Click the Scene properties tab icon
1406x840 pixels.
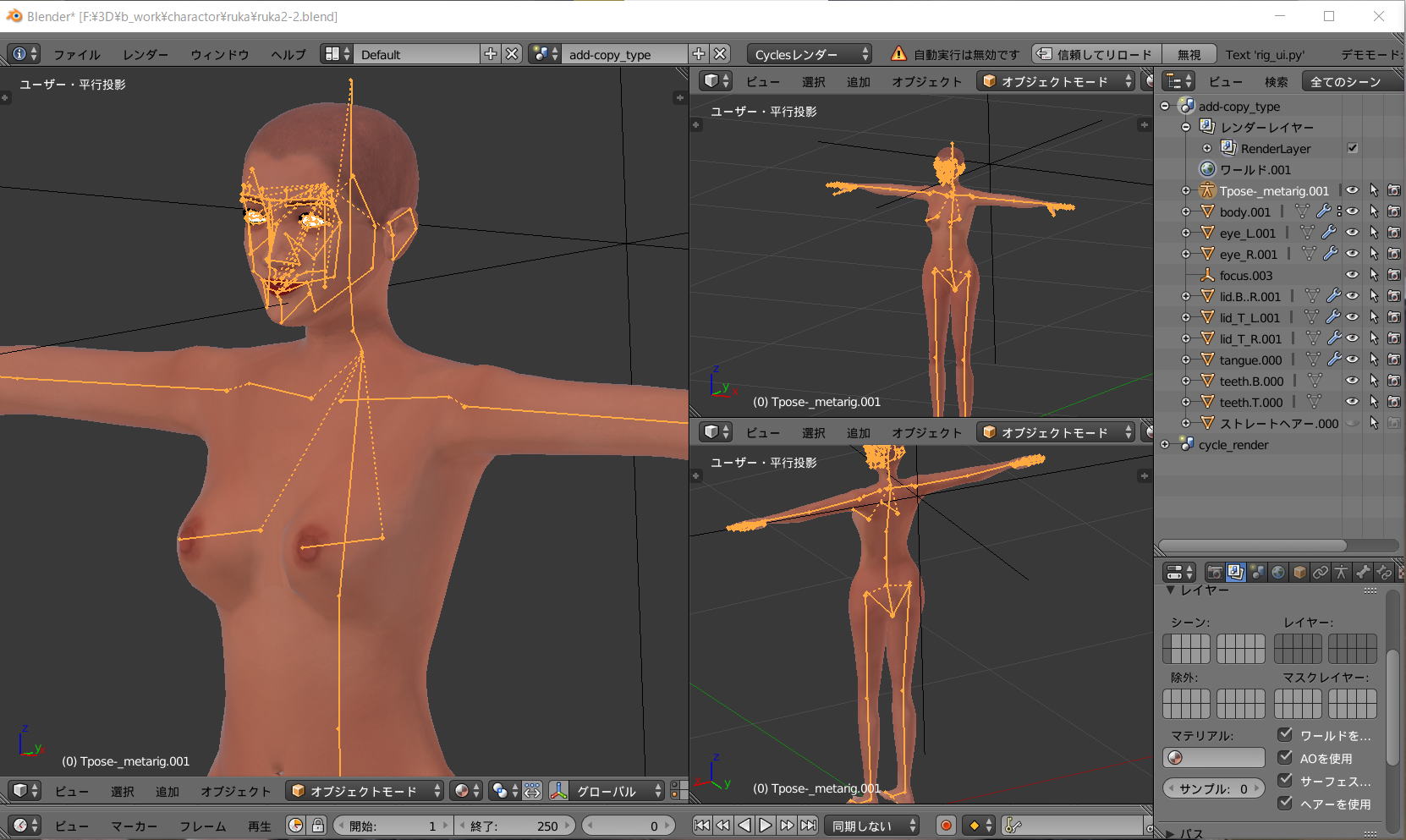[x=1258, y=573]
